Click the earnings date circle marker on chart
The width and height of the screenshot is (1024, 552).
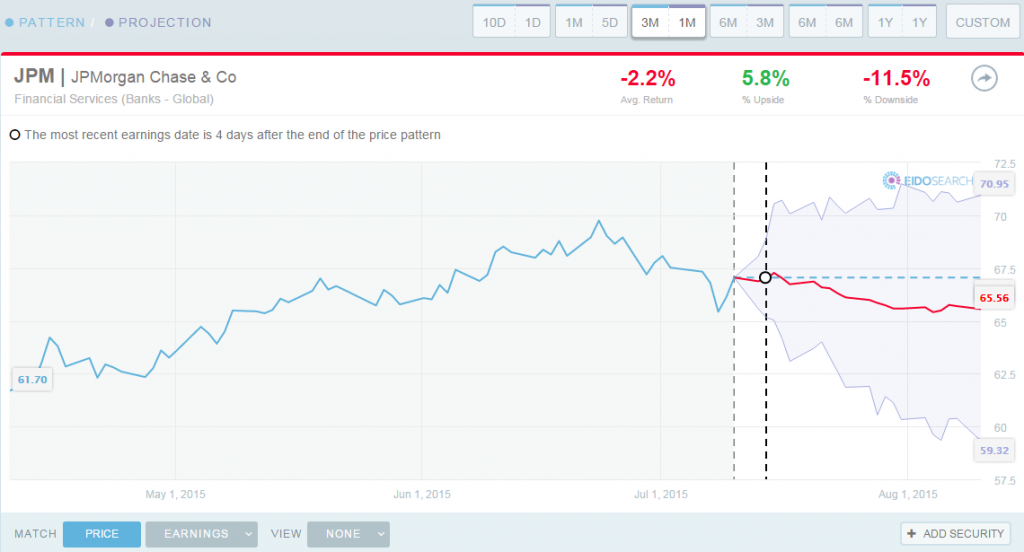tap(765, 278)
